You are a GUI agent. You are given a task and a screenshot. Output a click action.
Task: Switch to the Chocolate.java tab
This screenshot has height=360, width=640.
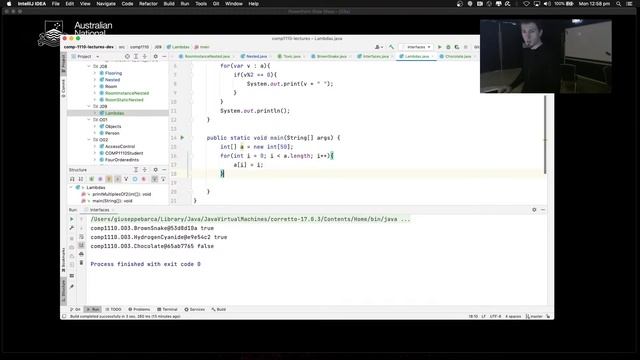458,56
